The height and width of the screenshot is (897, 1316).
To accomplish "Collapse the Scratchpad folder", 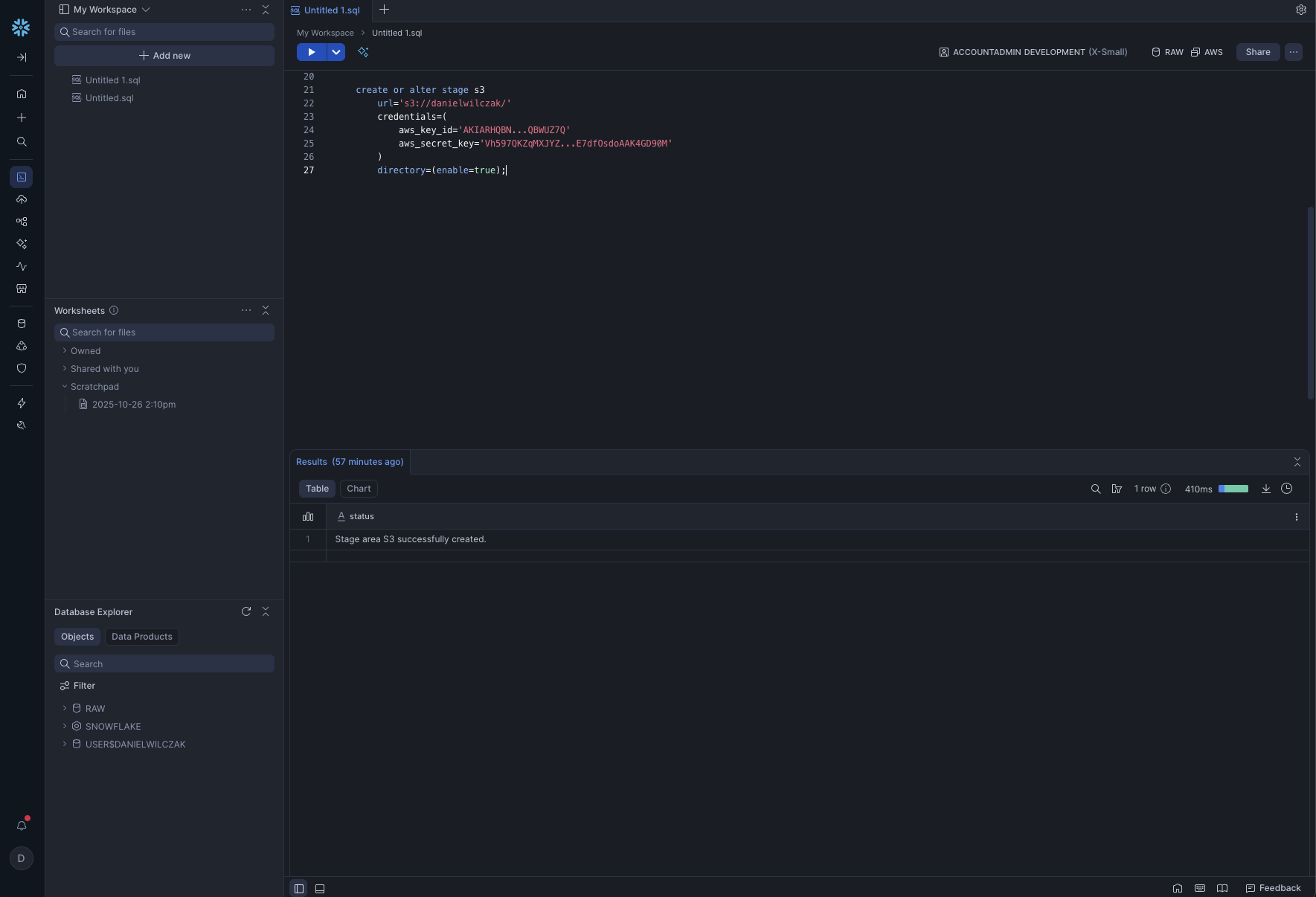I will [x=65, y=387].
